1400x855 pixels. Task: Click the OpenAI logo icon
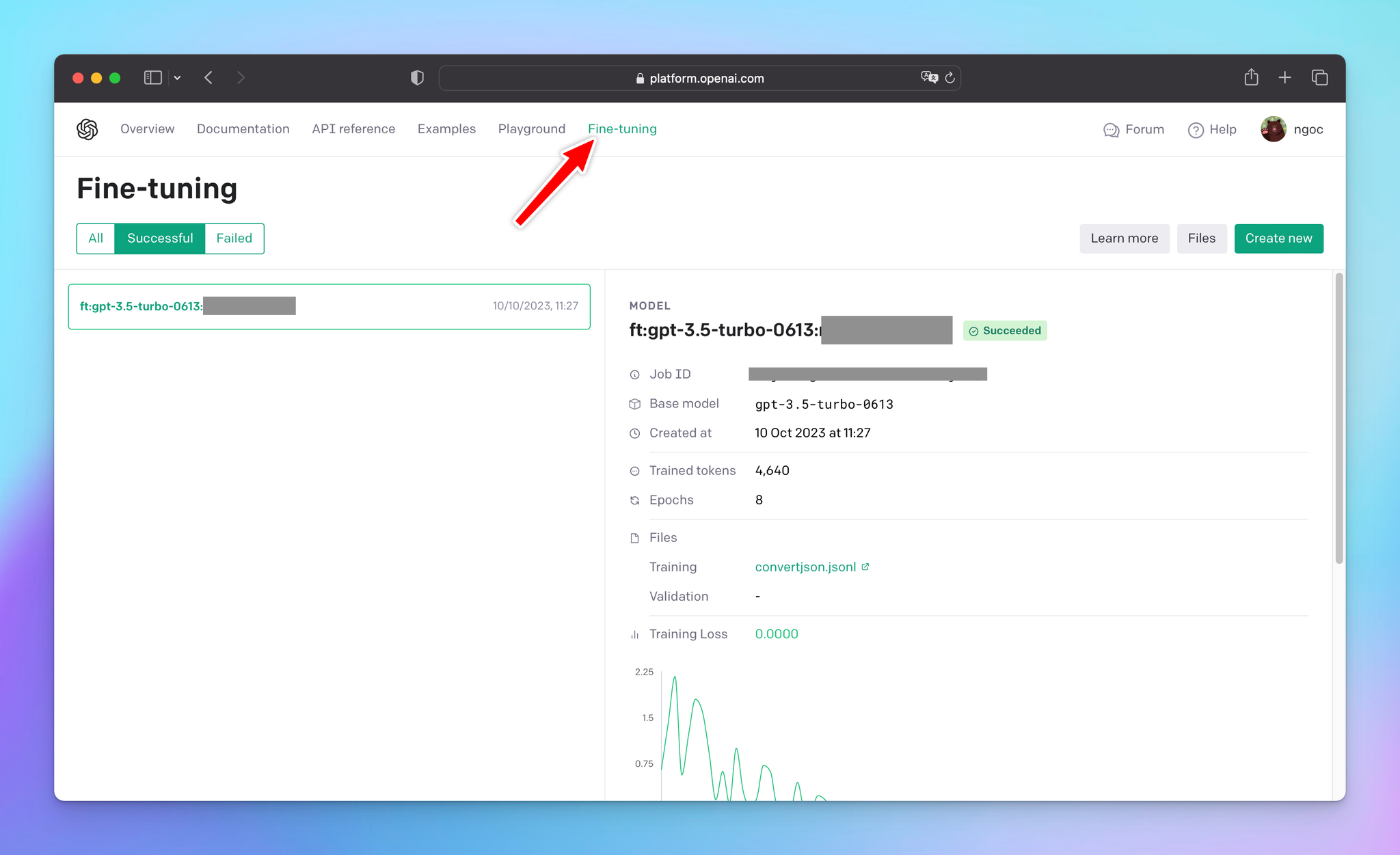87,129
